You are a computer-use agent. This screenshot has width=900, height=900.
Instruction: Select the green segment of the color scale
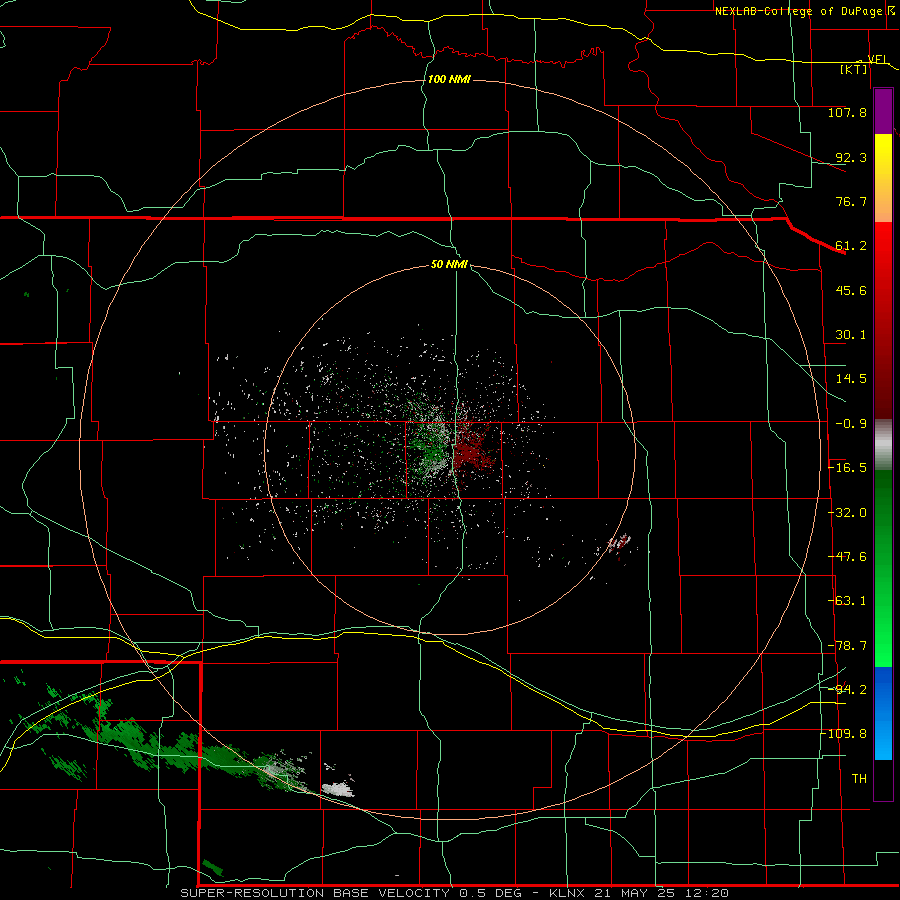click(x=883, y=568)
